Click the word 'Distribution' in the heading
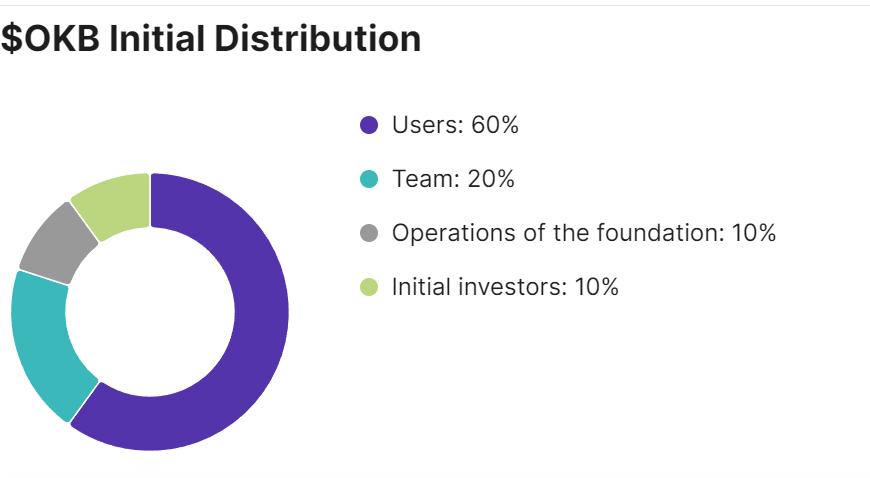 (317, 39)
